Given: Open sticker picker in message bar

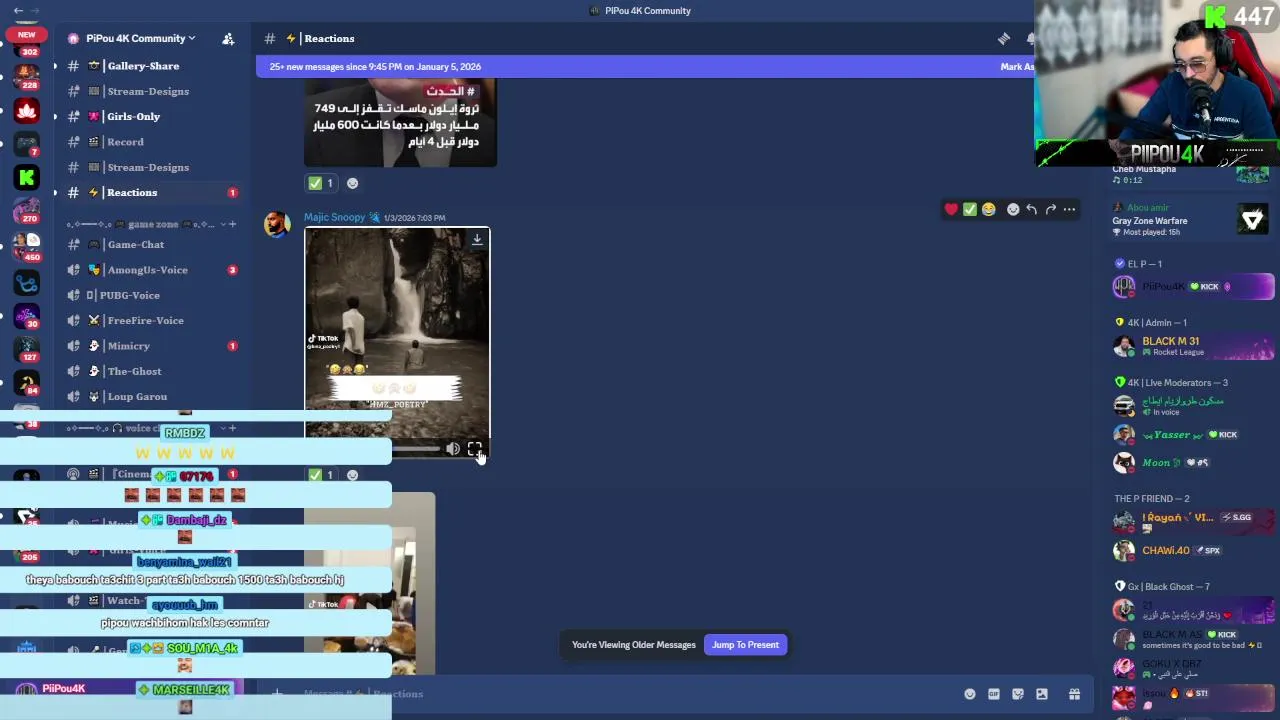Looking at the screenshot, I should [x=1017, y=694].
